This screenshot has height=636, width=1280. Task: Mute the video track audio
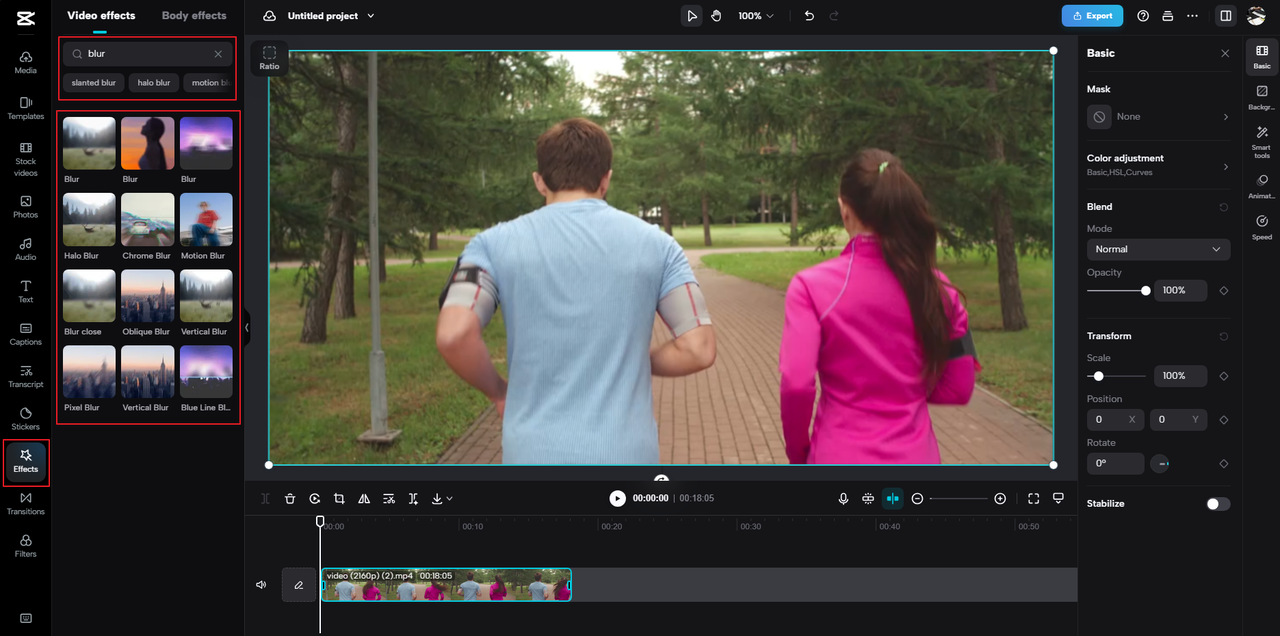261,585
